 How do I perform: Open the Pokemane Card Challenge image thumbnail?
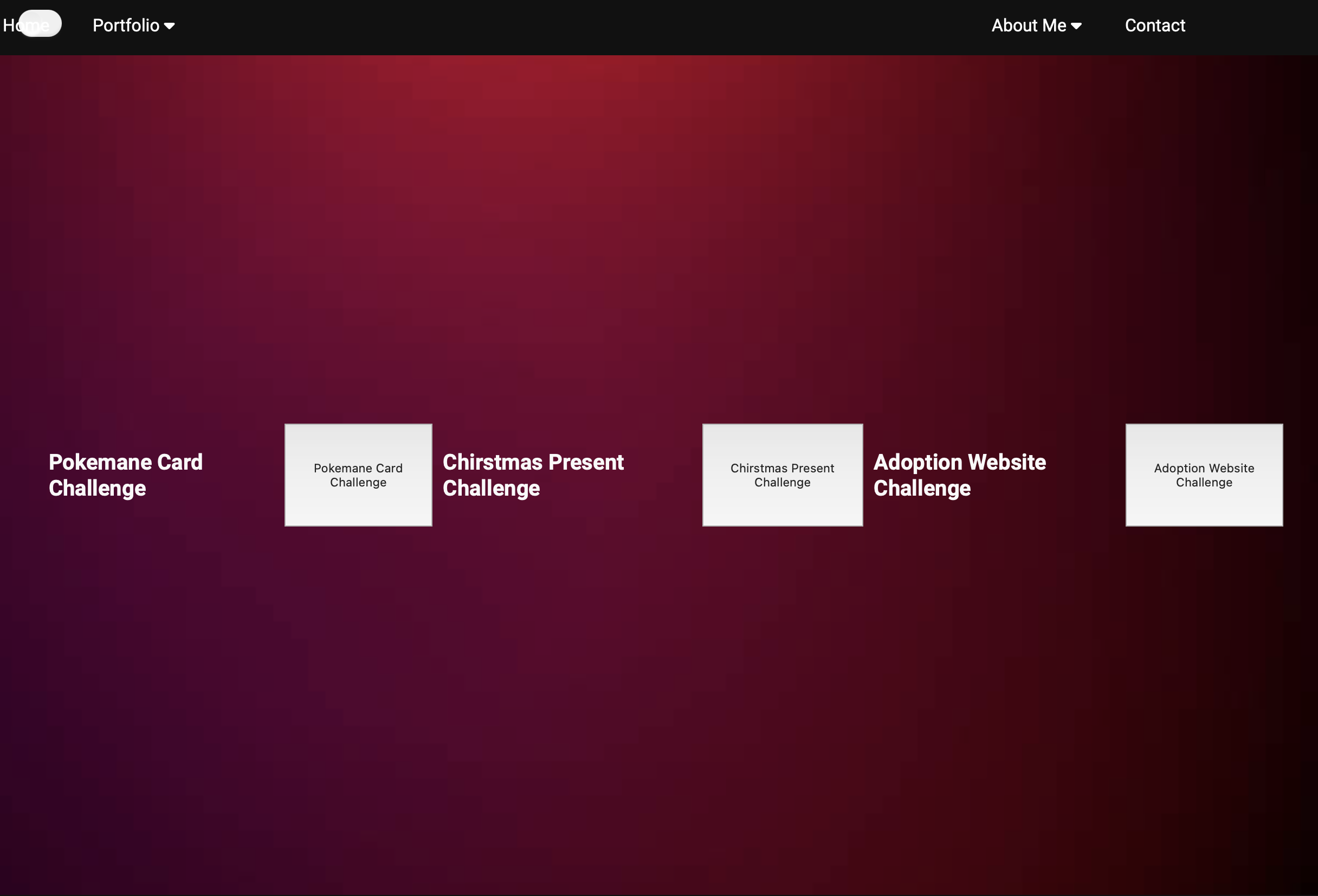(x=358, y=475)
